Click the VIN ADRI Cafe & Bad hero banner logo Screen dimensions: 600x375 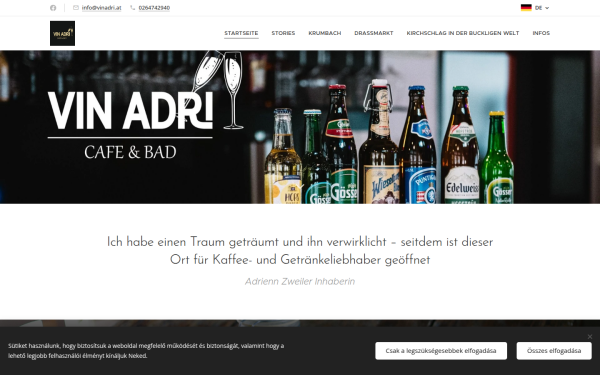[145, 106]
